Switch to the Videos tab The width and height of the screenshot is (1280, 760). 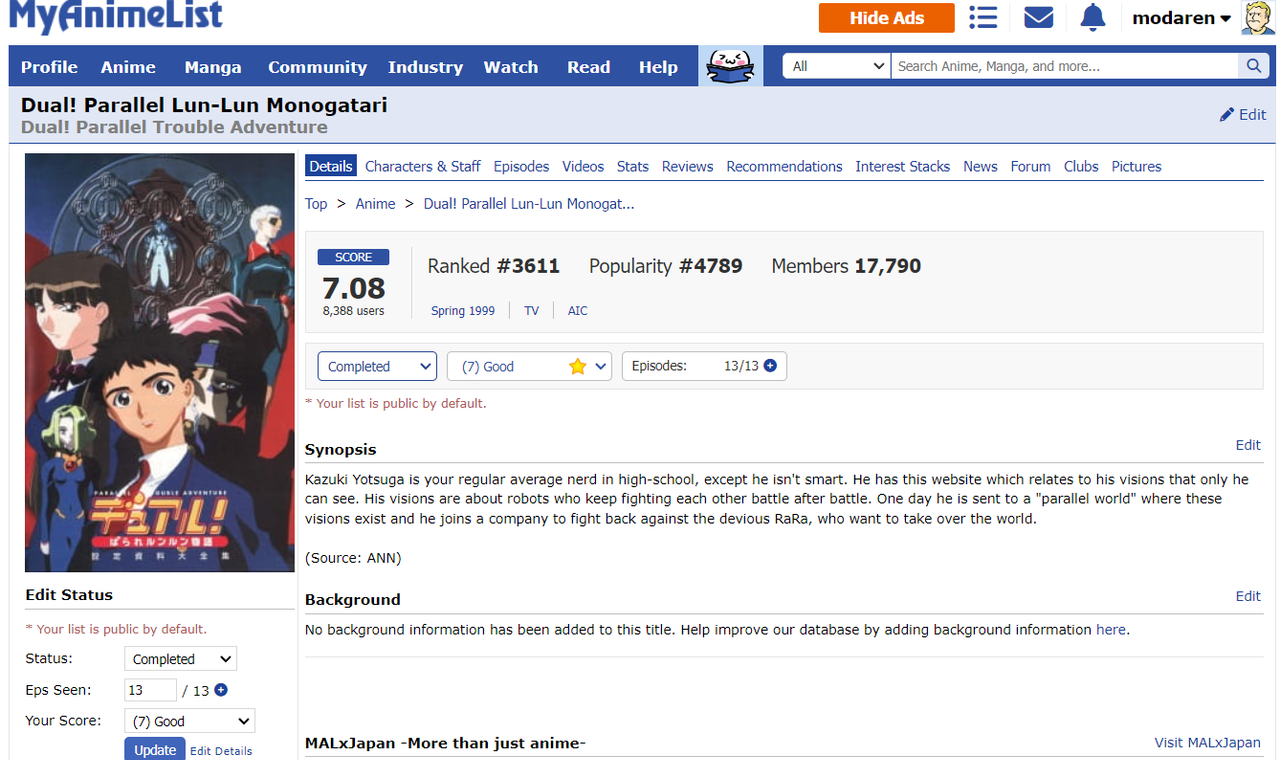pos(583,166)
